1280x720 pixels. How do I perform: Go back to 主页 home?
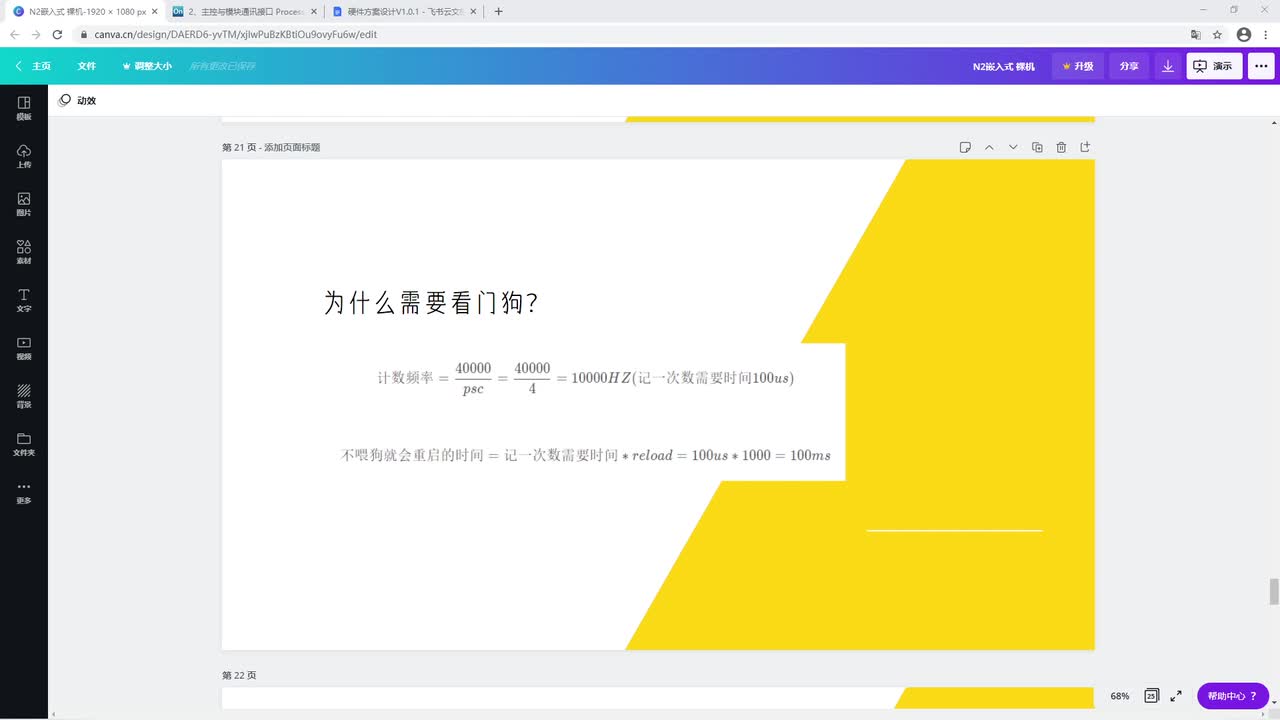click(33, 66)
